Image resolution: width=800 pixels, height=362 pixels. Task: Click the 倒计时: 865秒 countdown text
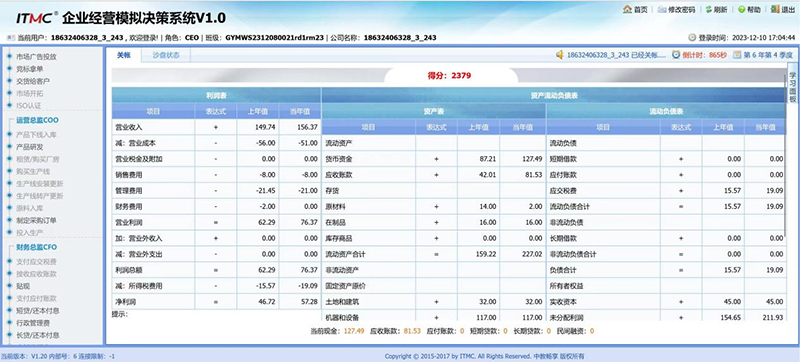pyautogui.click(x=704, y=55)
